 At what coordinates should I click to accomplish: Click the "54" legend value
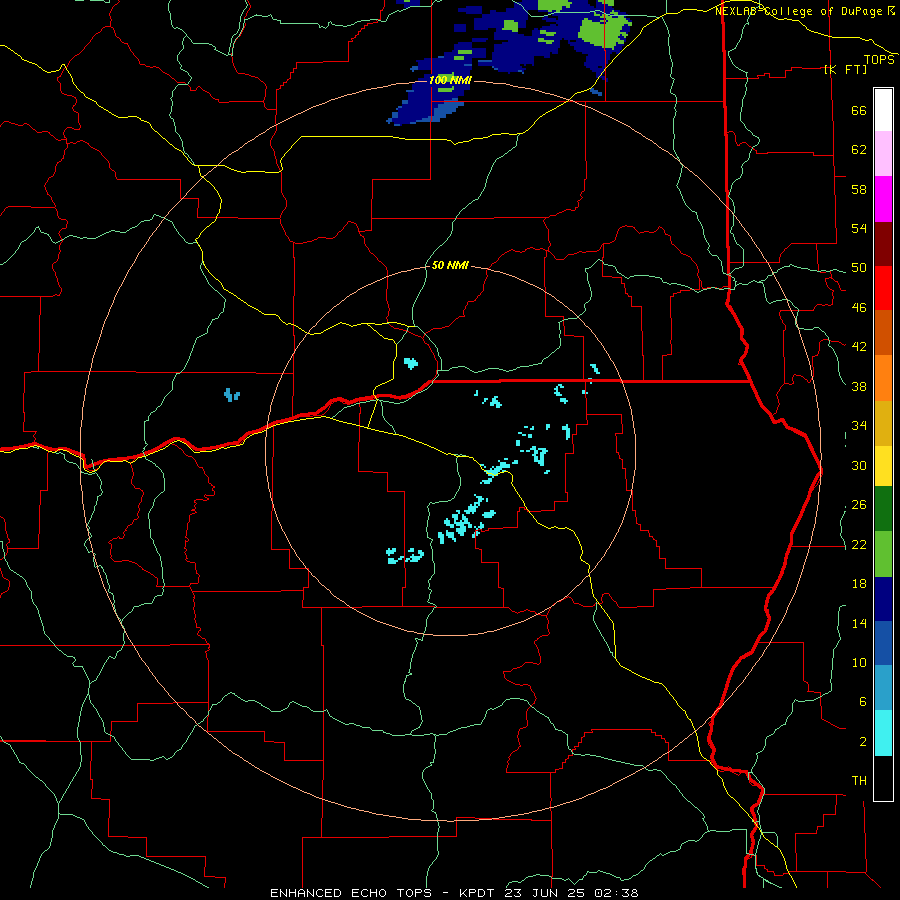tap(859, 228)
